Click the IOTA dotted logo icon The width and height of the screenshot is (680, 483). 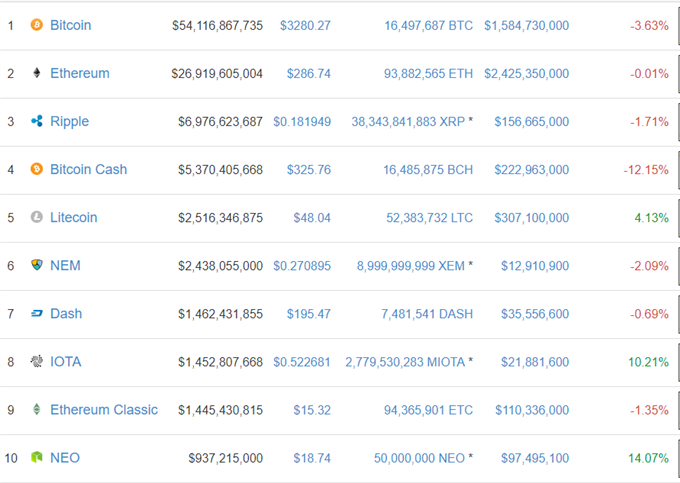36,361
